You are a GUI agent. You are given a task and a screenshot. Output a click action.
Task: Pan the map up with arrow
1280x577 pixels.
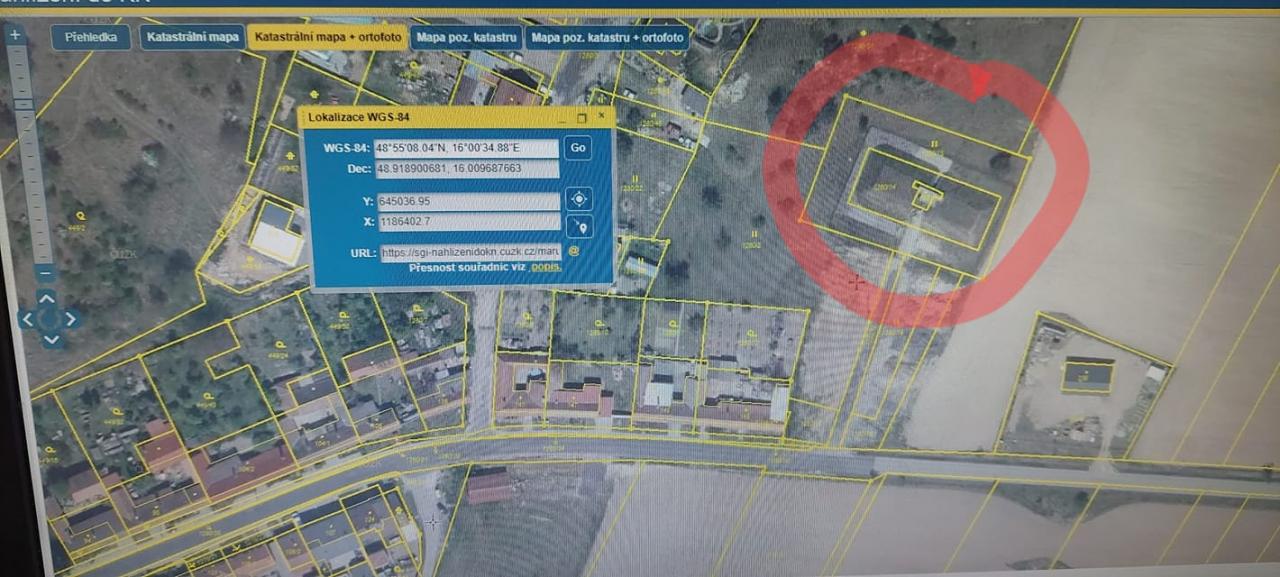click(x=49, y=297)
